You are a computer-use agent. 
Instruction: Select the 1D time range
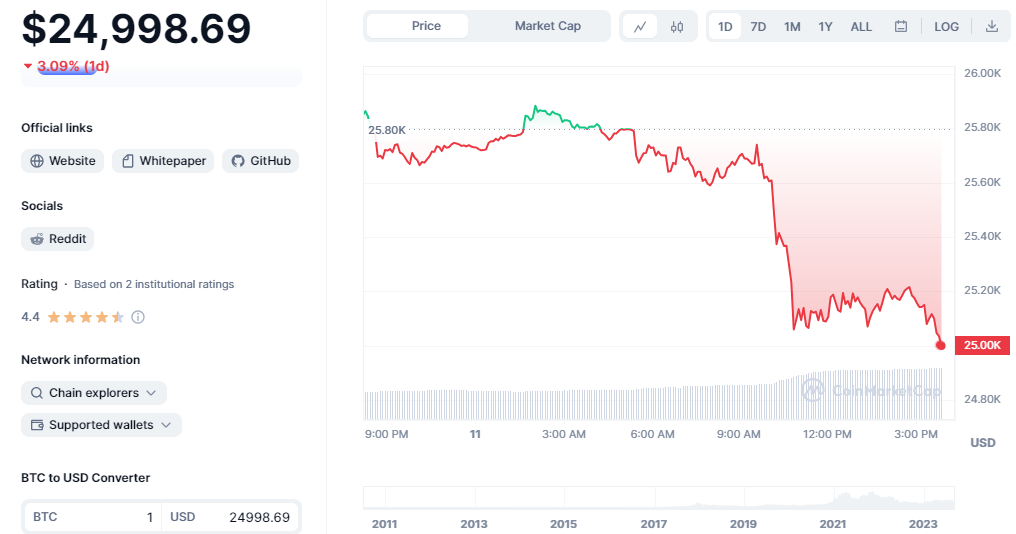click(725, 27)
